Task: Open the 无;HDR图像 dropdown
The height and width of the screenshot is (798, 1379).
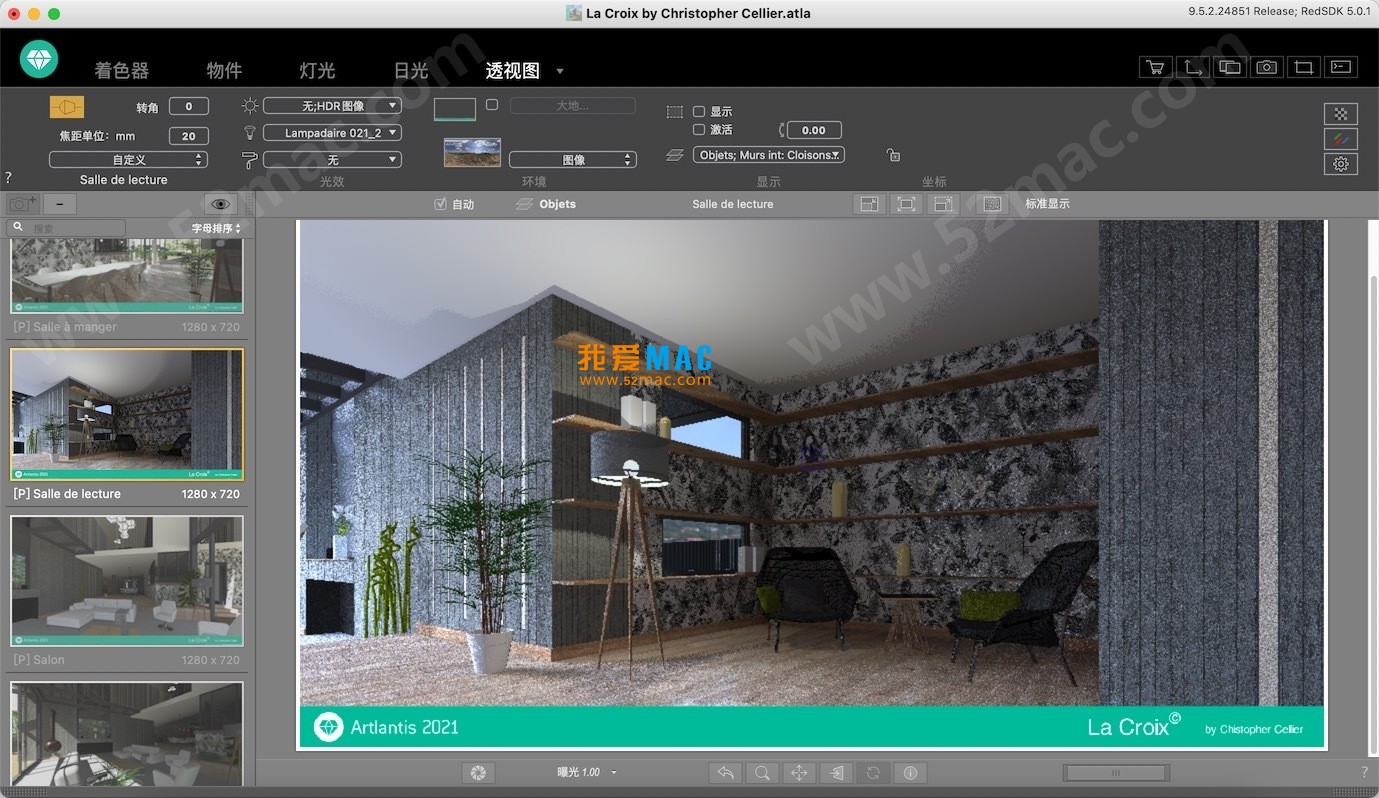Action: tap(332, 105)
